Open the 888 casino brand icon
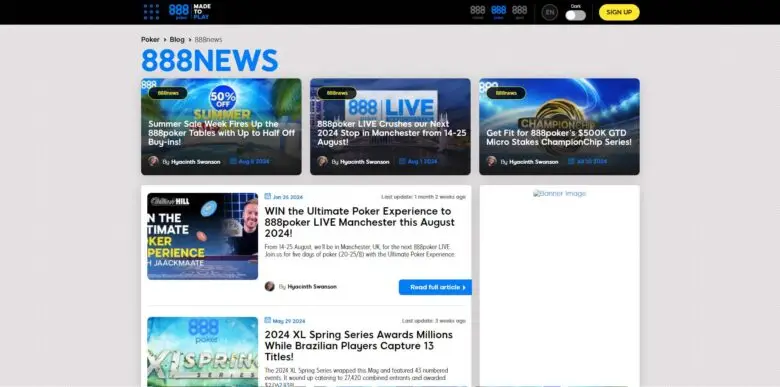Viewport: 780px width, 387px height. [x=478, y=12]
